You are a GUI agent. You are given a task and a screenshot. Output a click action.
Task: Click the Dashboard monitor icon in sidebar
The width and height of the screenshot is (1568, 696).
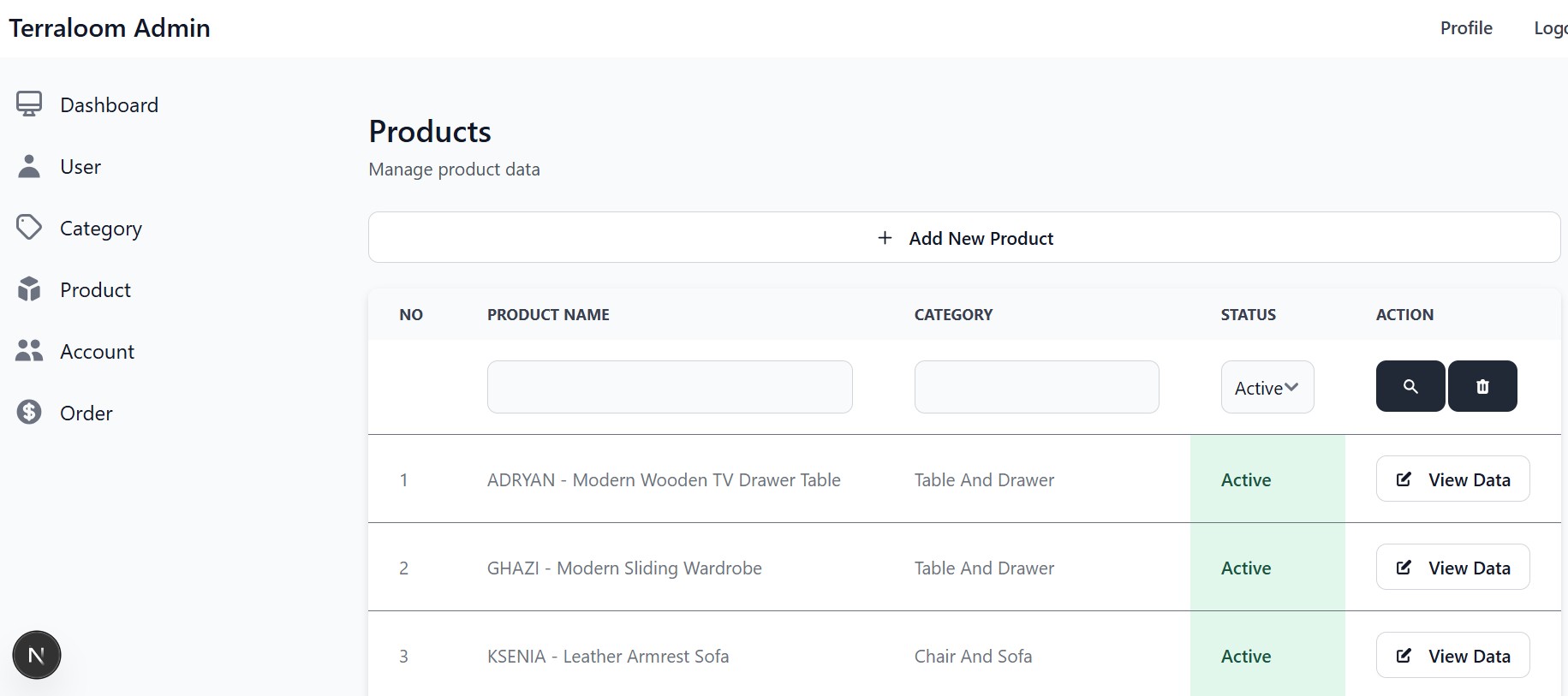pos(29,104)
